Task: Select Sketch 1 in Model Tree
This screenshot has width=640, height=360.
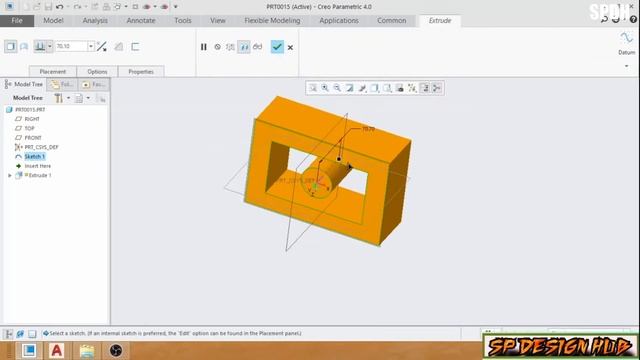Action: [35, 157]
